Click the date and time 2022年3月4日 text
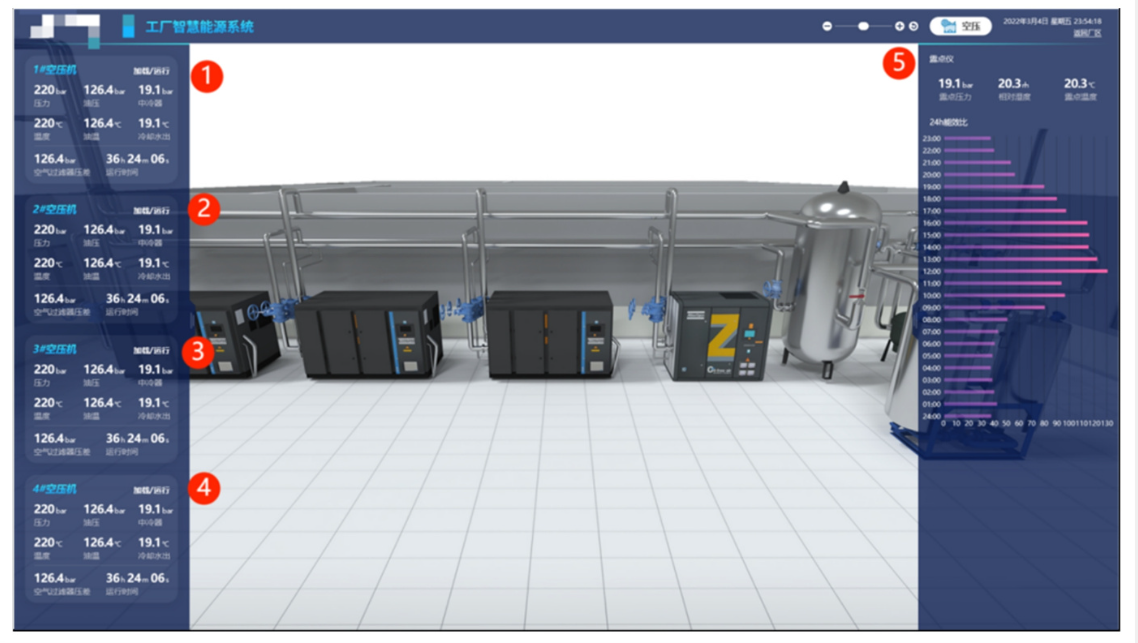1138x643 pixels. (x=1052, y=21)
